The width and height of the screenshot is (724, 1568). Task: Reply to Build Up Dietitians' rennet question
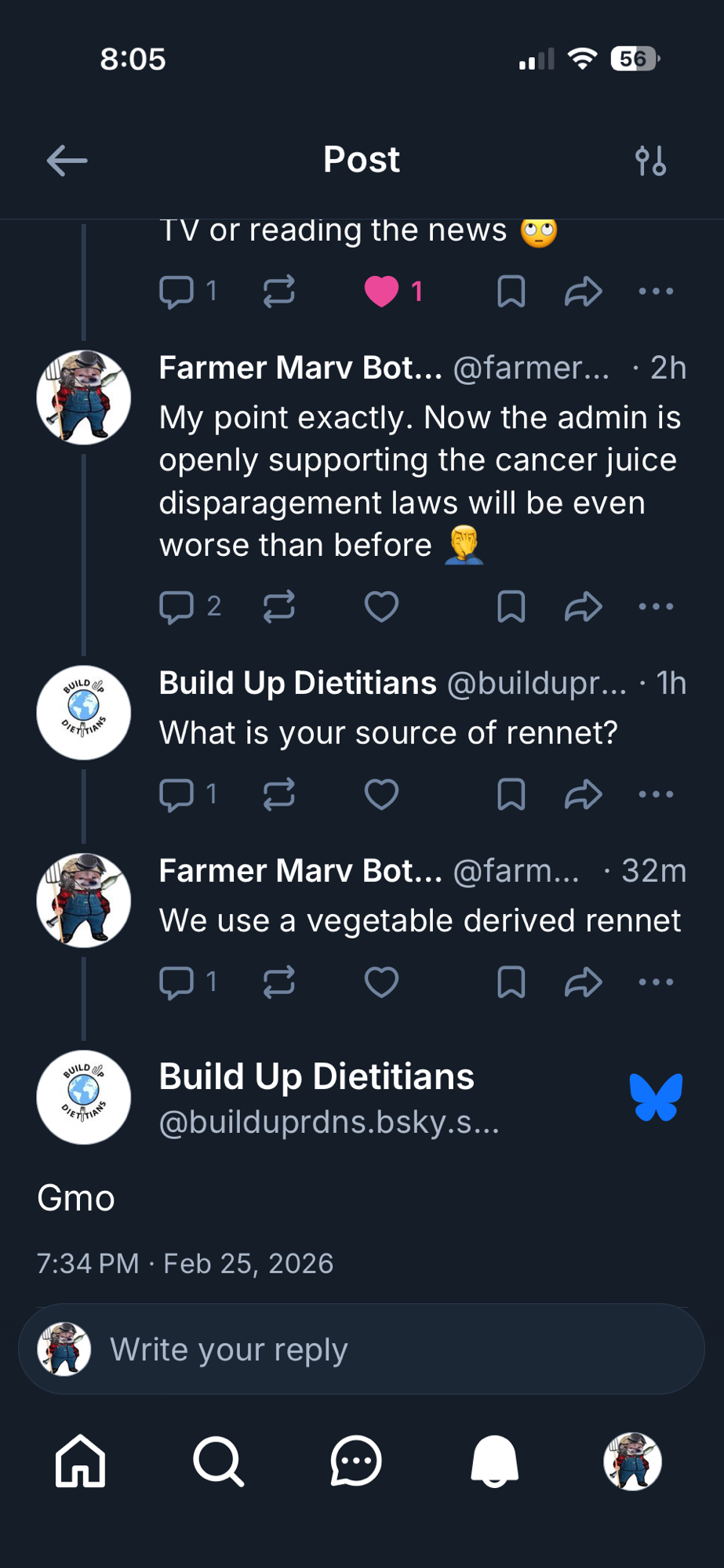176,795
